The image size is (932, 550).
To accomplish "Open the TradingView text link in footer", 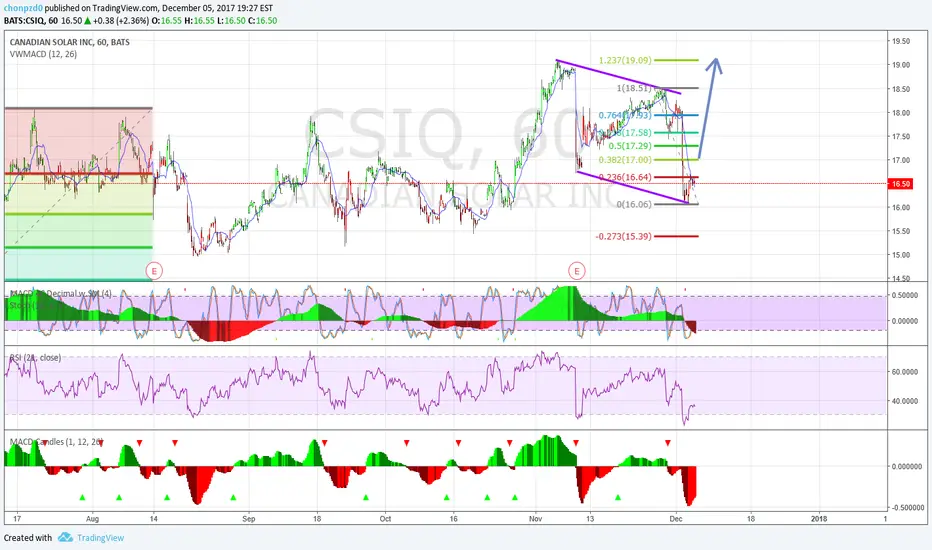I will coord(100,538).
